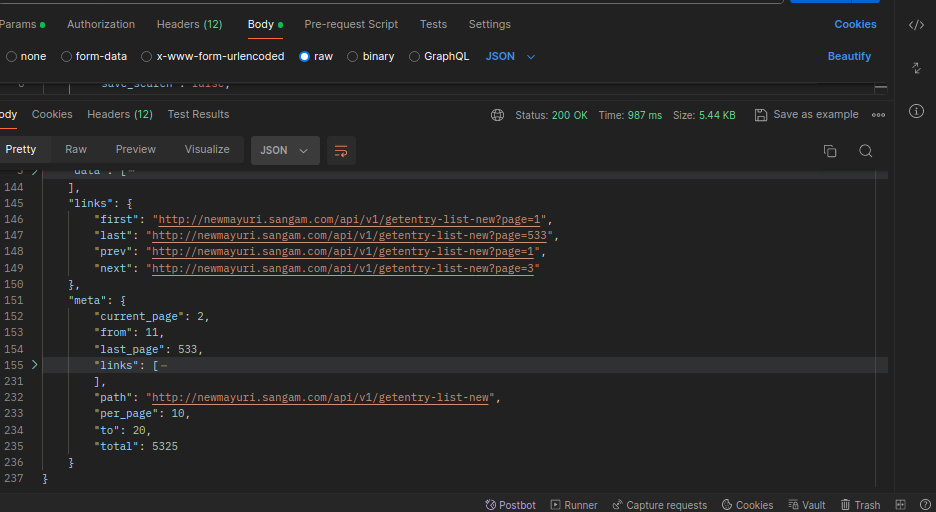Open the "next" page=3 URL link
936x512 pixels.
click(x=343, y=269)
